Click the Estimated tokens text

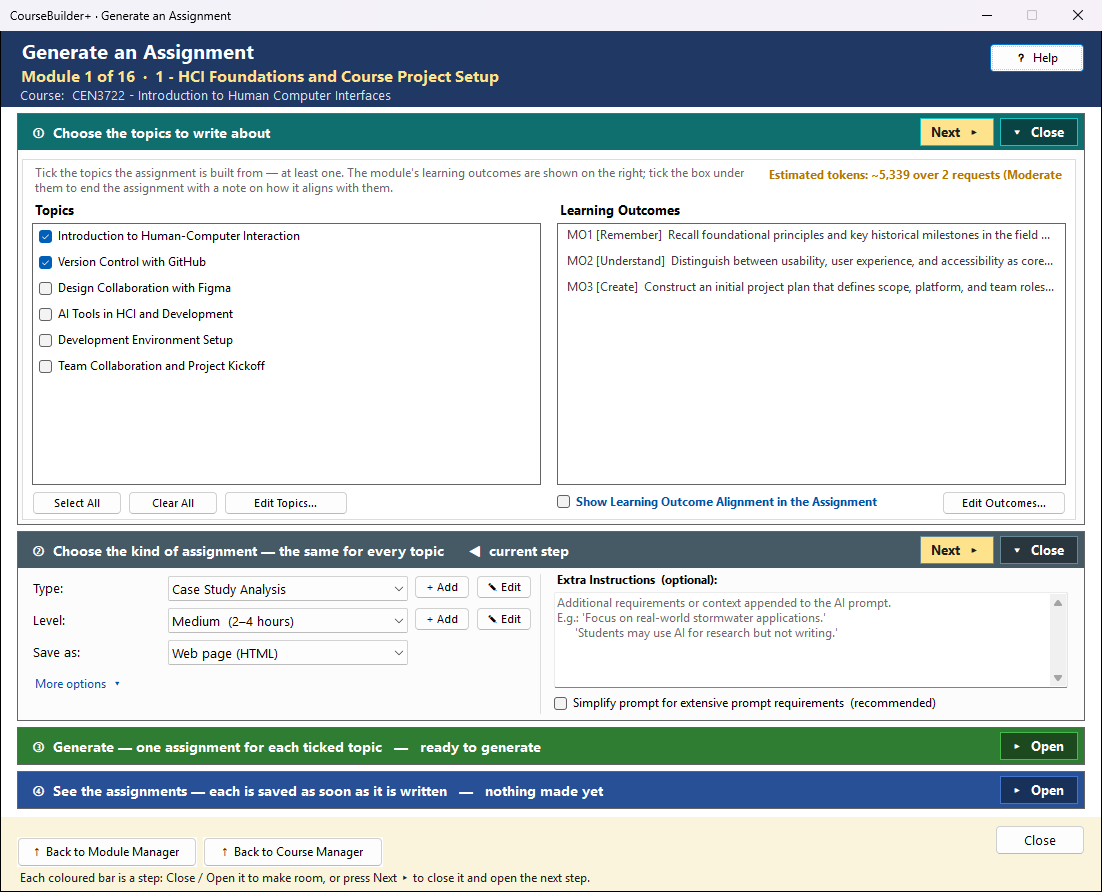(x=915, y=175)
